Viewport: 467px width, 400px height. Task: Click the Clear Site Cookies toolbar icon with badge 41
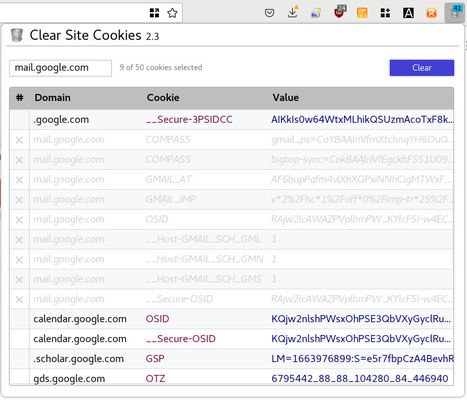click(x=455, y=13)
